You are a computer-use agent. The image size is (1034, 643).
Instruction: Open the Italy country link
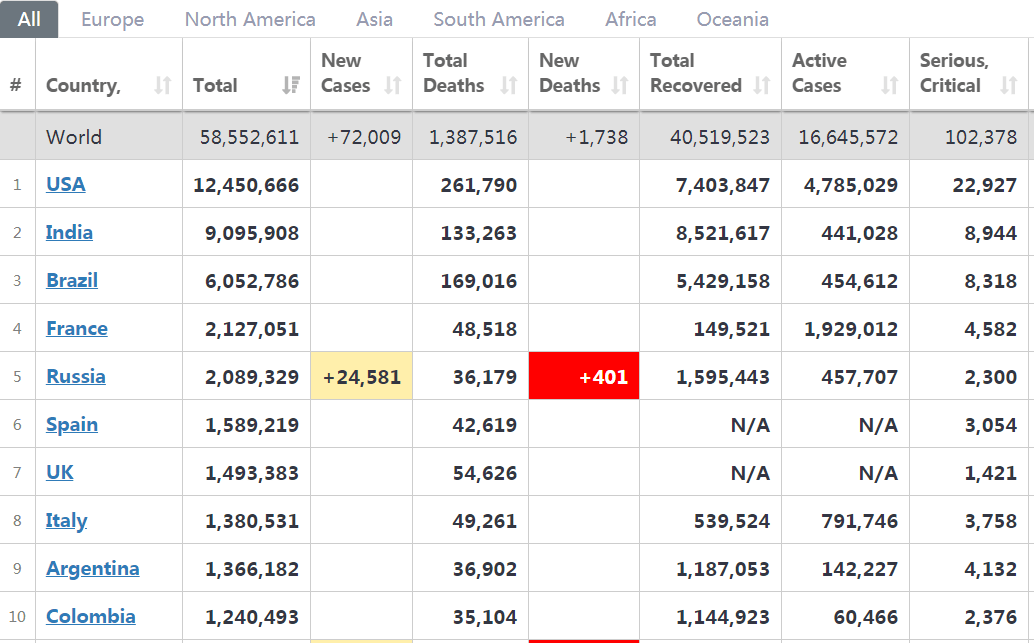[x=66, y=521]
